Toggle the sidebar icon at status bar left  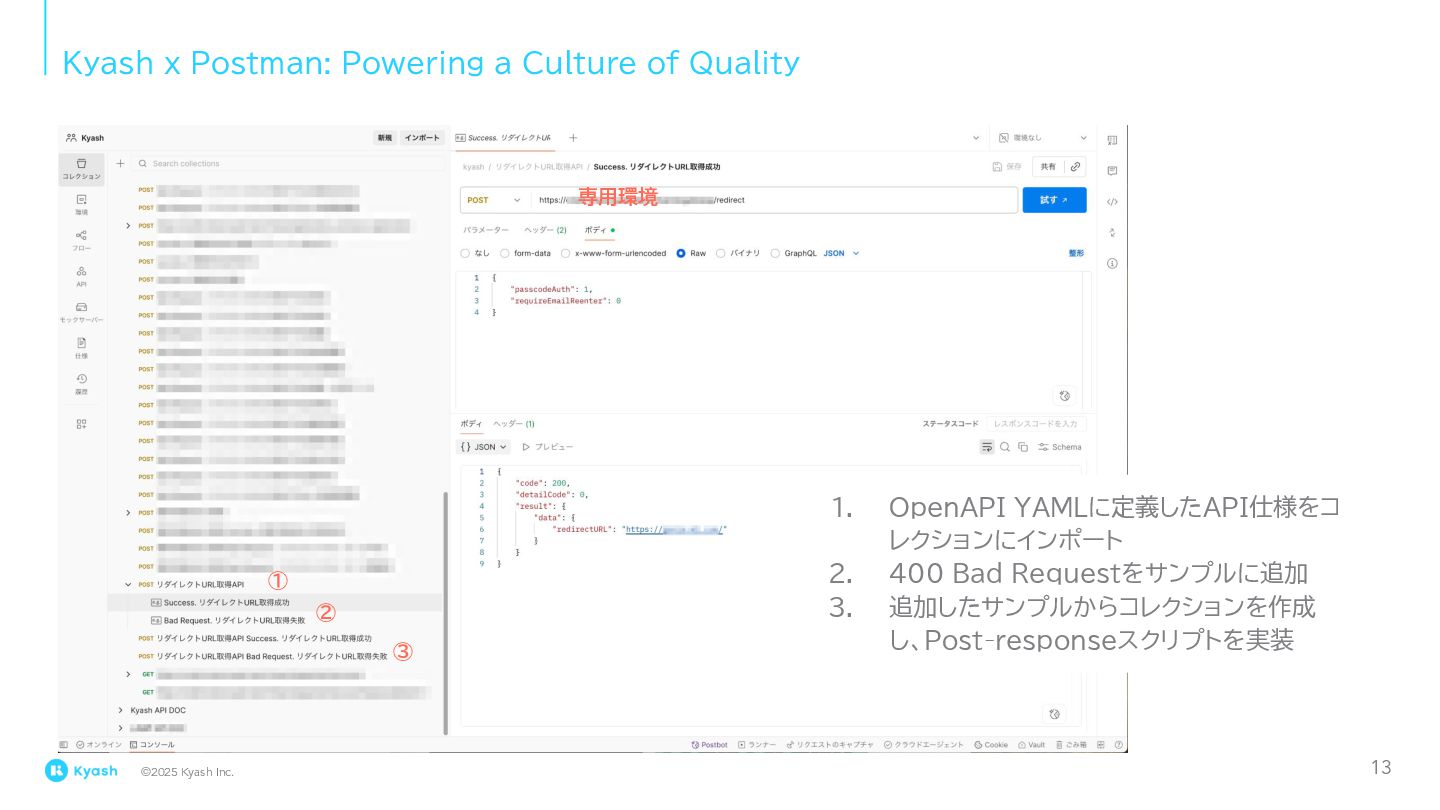(64, 745)
